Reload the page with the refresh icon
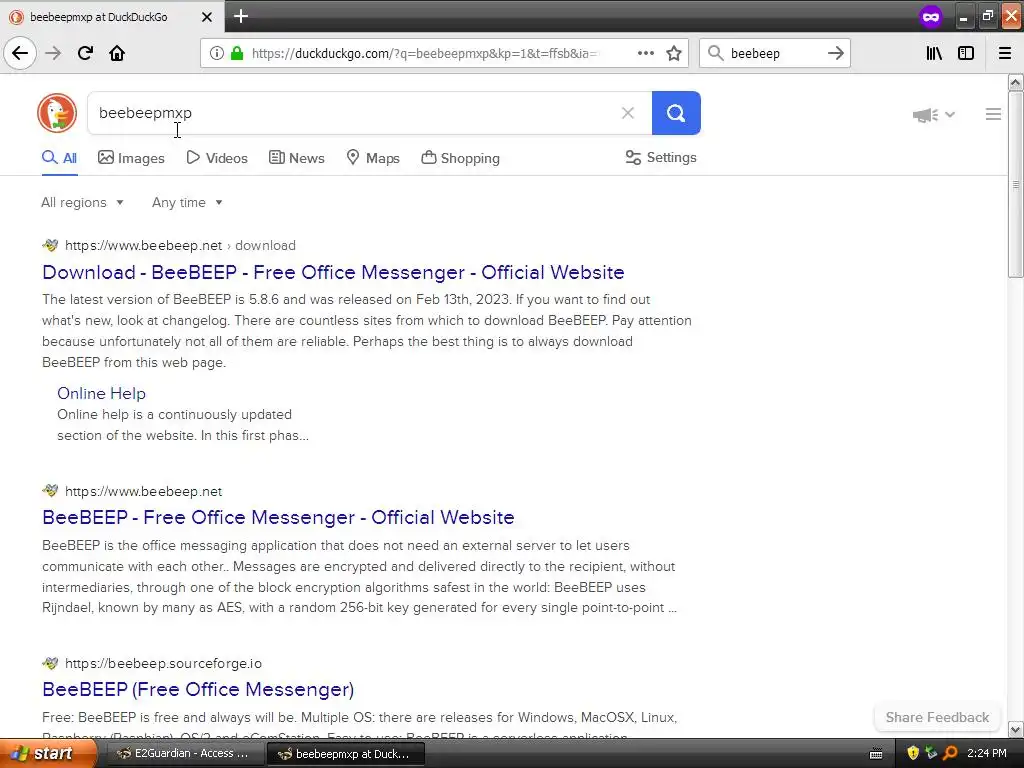 coord(85,53)
